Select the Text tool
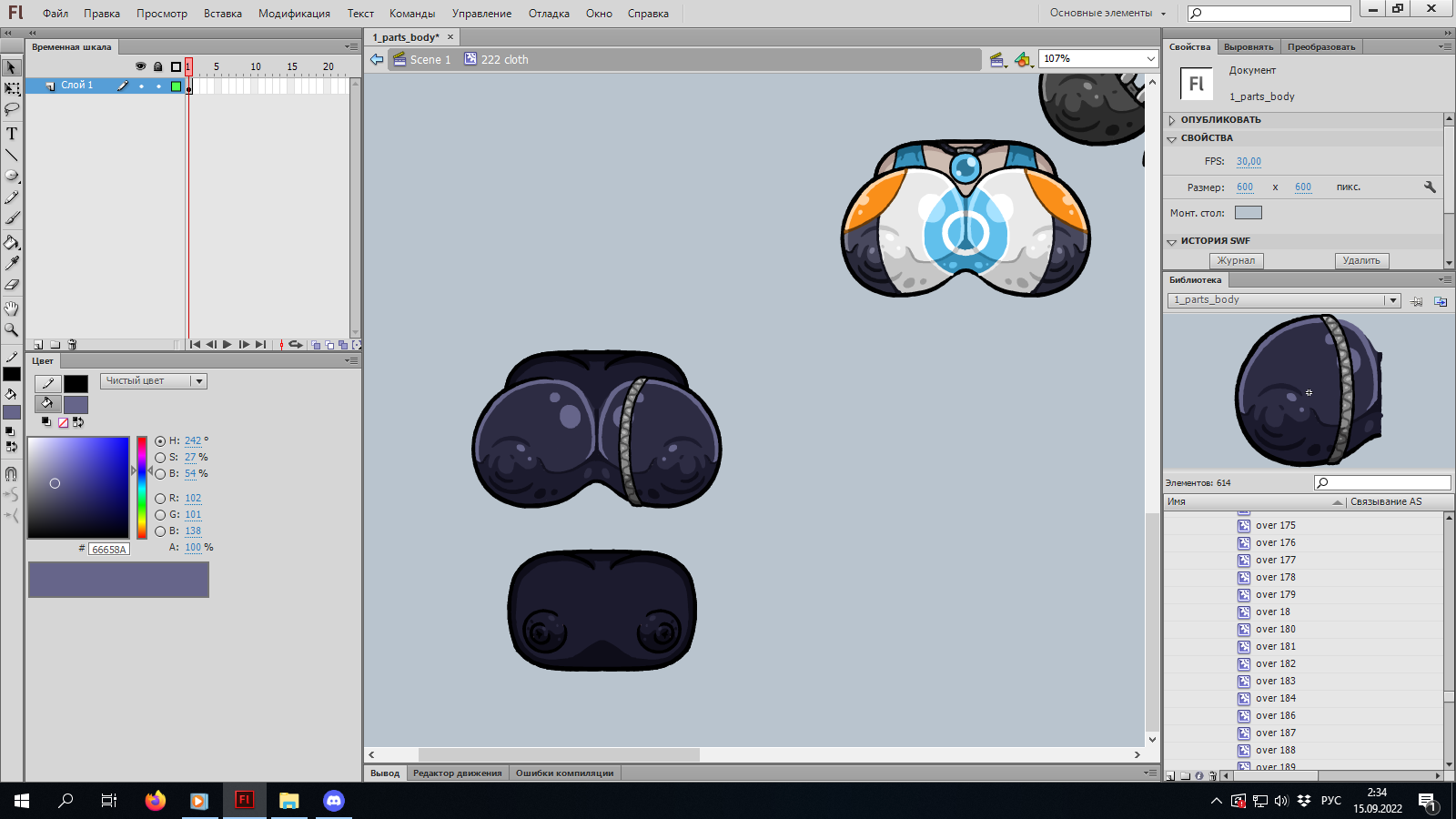The image size is (1456, 819). pyautogui.click(x=12, y=134)
